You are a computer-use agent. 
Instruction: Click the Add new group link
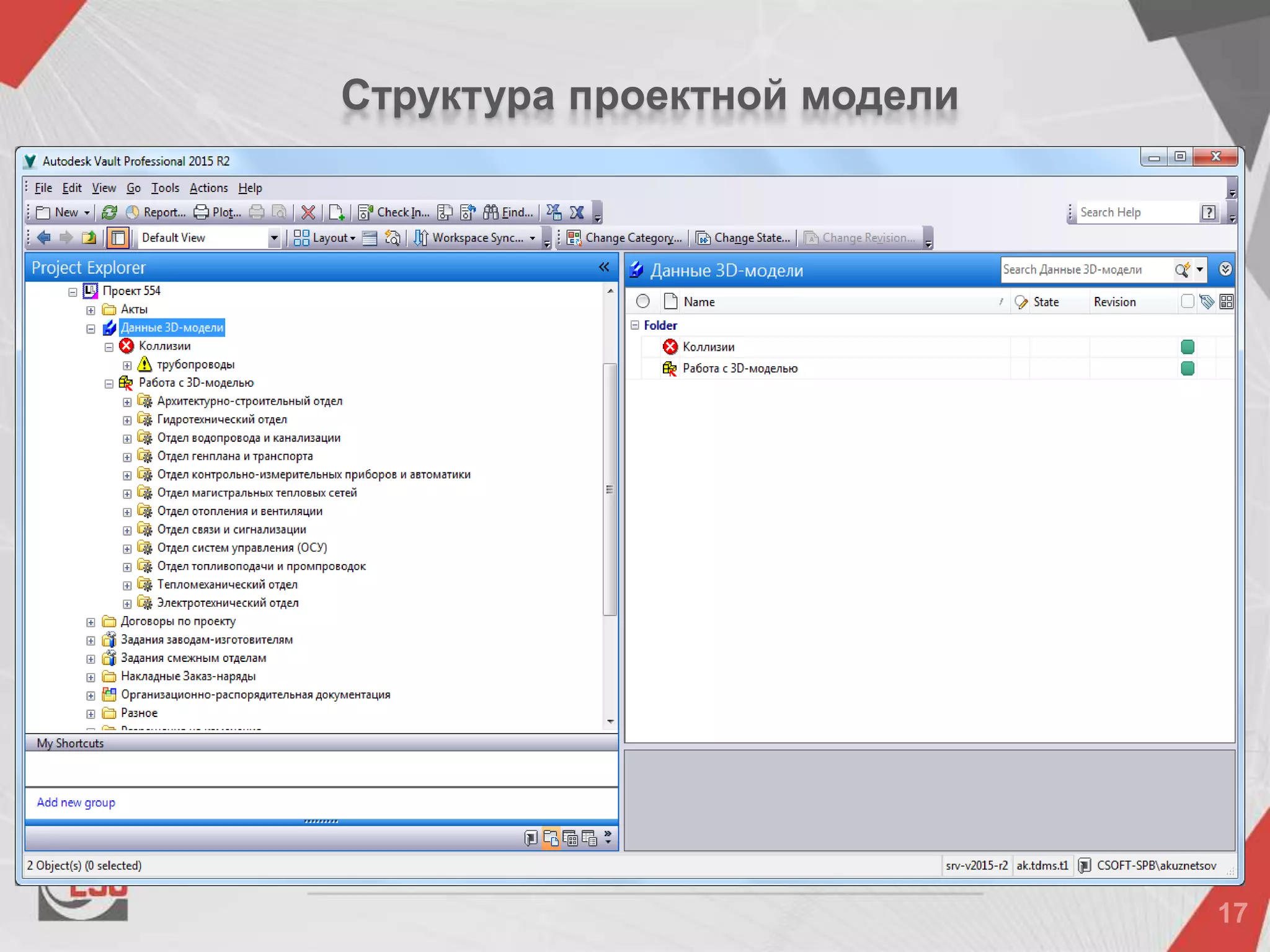pos(76,802)
